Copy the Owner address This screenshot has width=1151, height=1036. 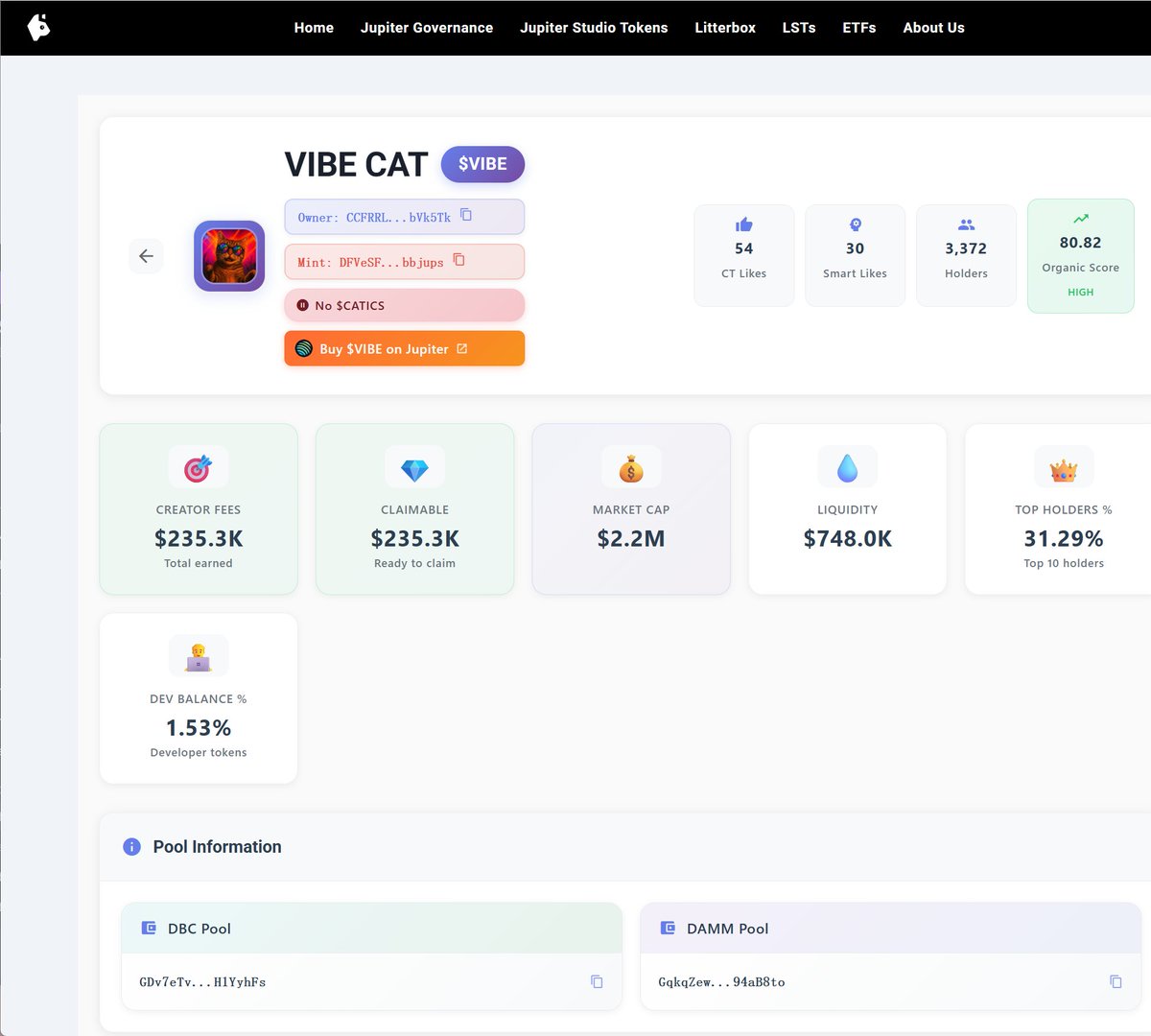466,215
